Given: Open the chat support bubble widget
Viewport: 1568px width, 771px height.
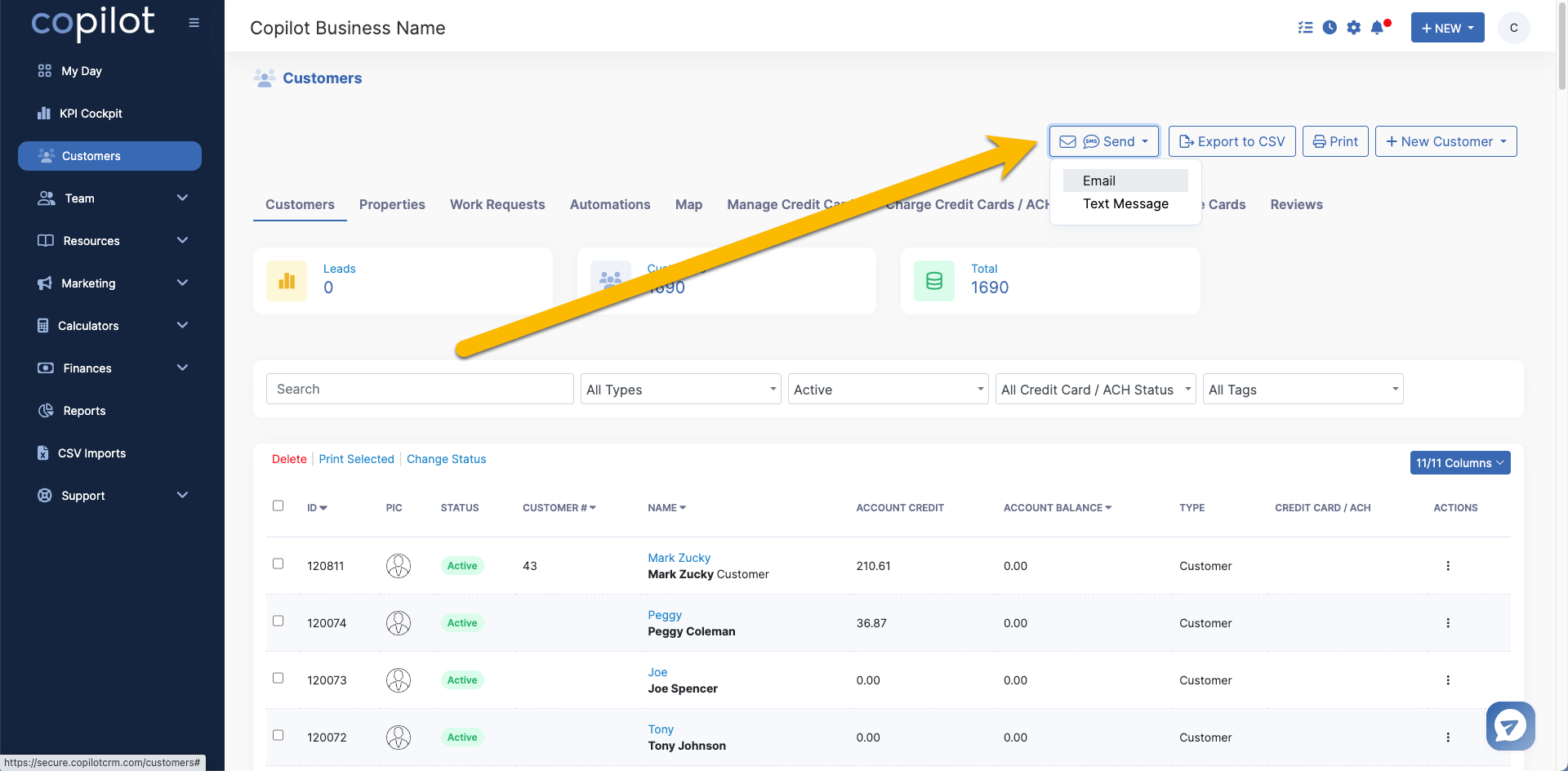Looking at the screenshot, I should click(x=1510, y=725).
